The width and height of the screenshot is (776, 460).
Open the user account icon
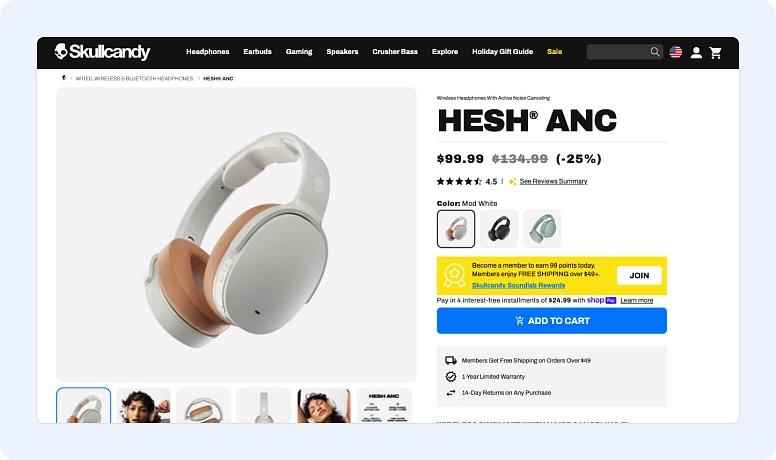coord(696,52)
